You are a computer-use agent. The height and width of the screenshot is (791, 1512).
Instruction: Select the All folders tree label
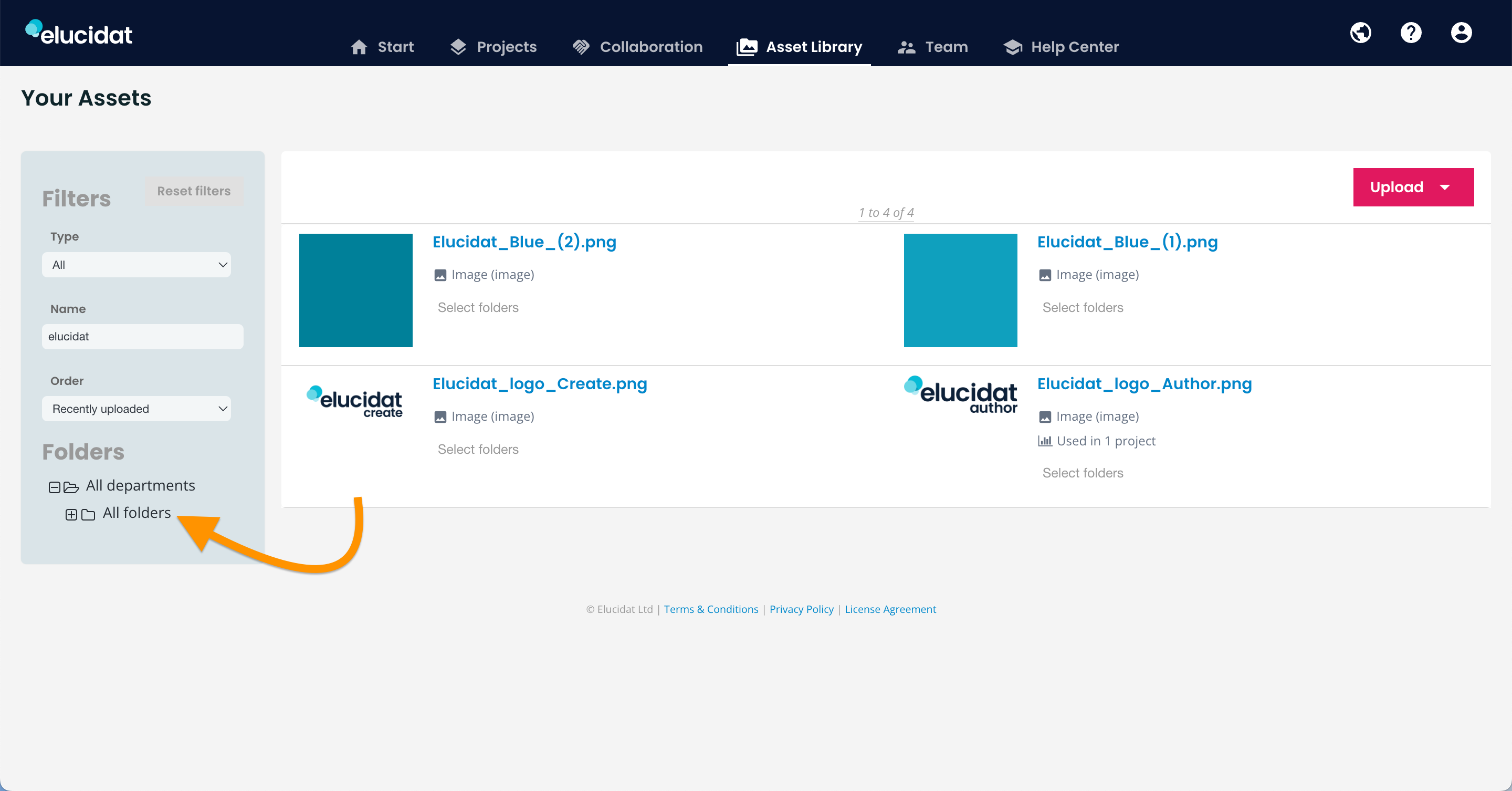136,513
